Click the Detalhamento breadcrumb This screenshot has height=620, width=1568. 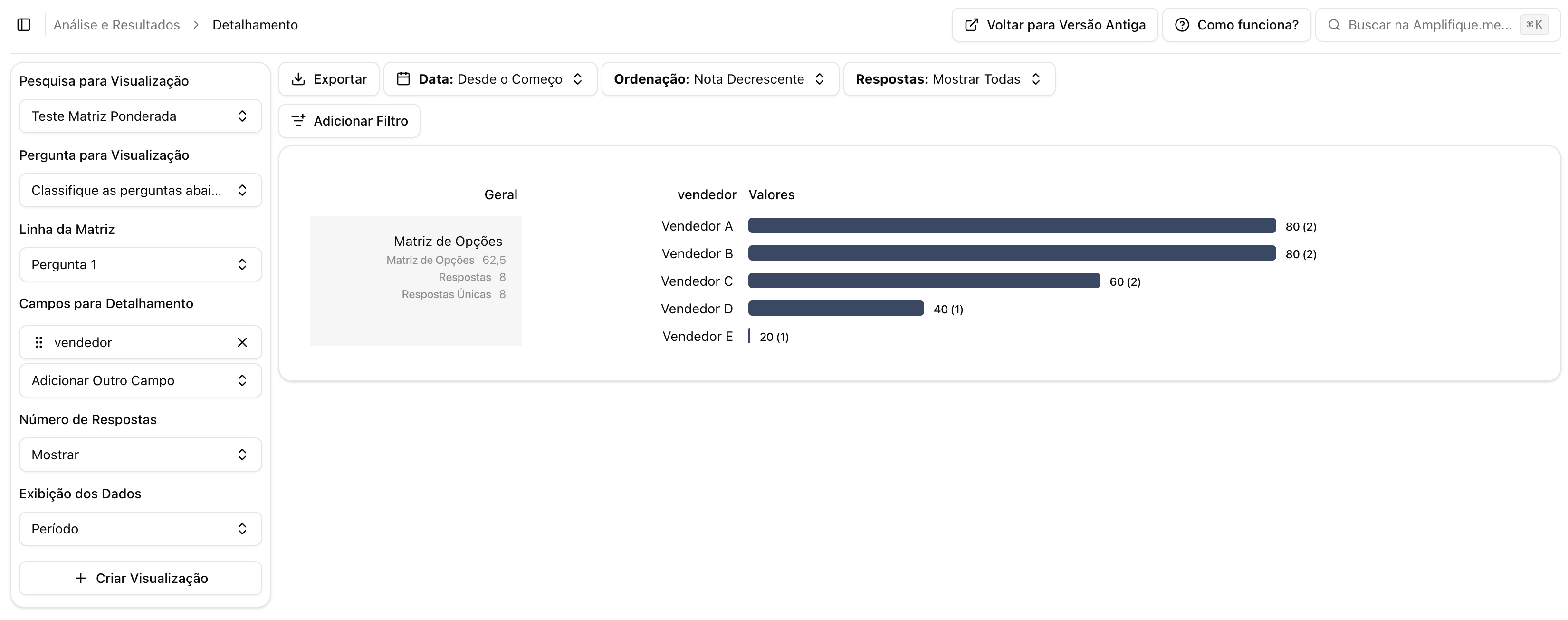pyautogui.click(x=255, y=25)
